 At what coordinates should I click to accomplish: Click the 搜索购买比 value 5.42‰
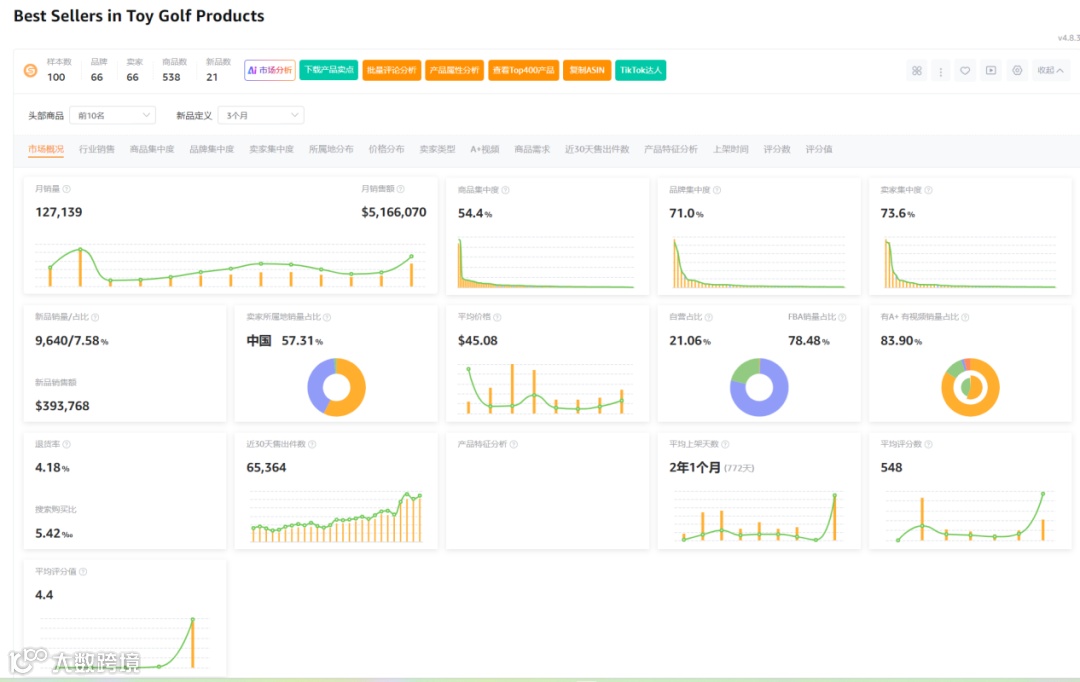(x=54, y=533)
